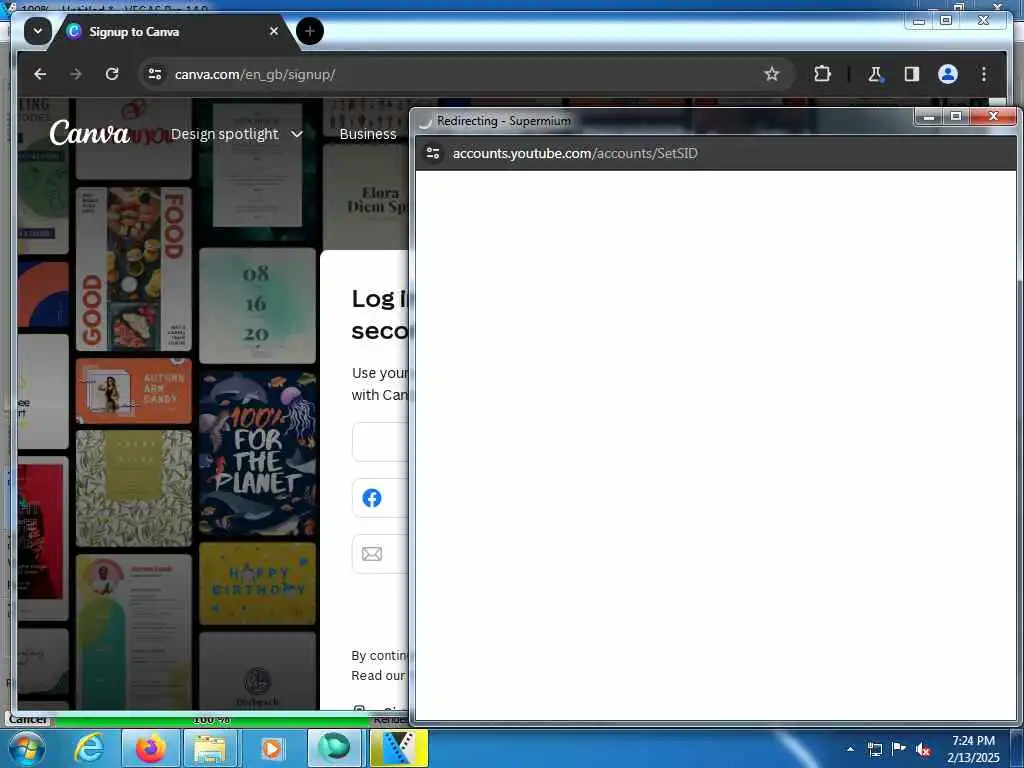Continue with Facebook login button
The image size is (1024, 768).
381,498
